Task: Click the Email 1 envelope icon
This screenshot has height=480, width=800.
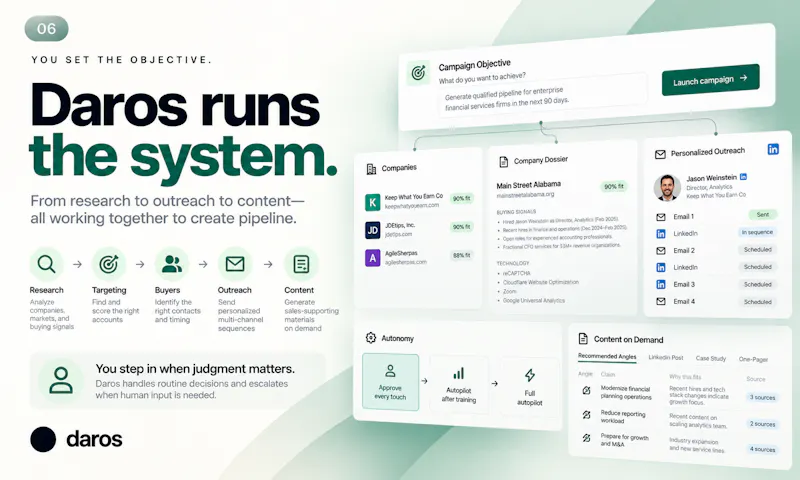Action: tap(661, 217)
